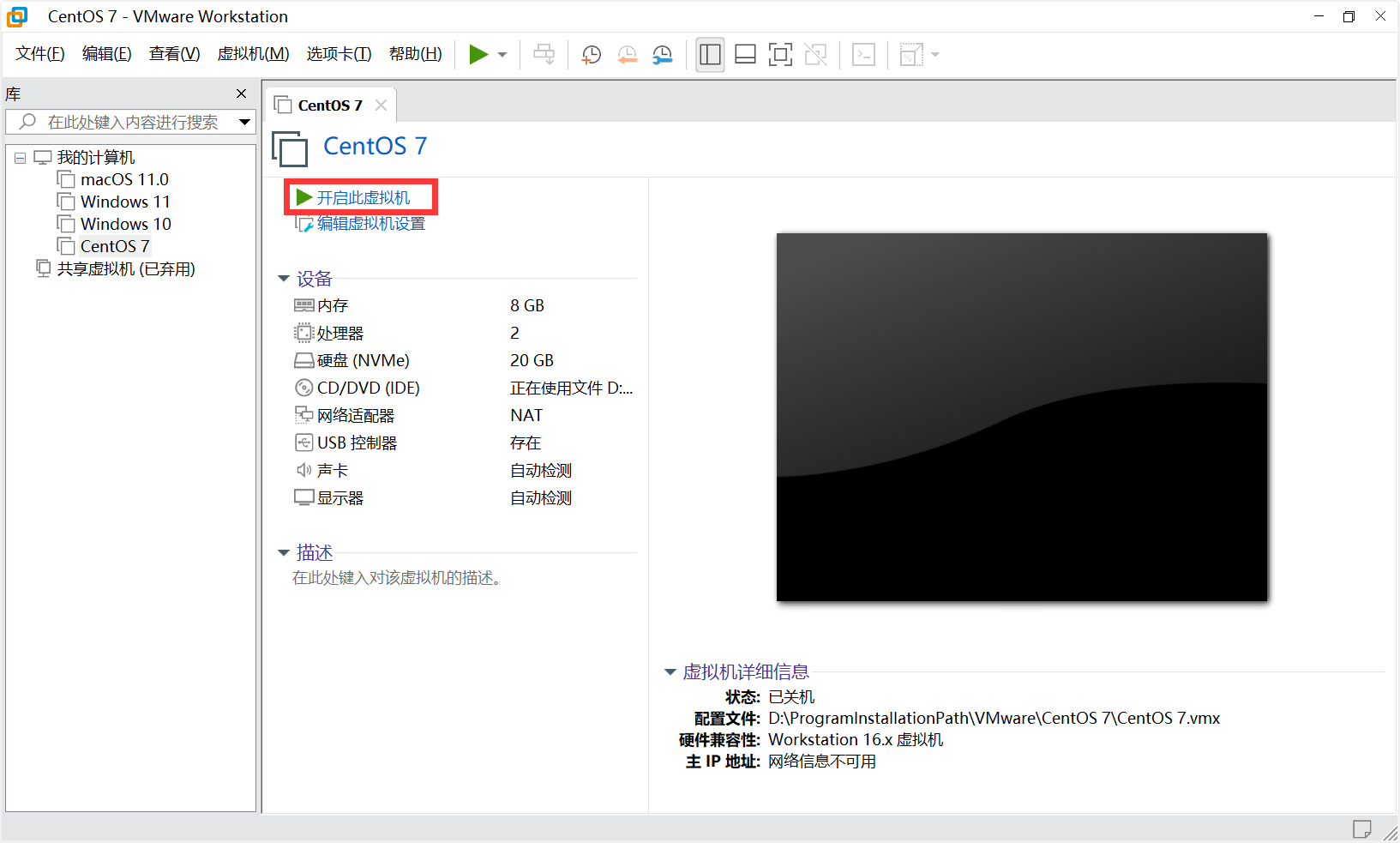Screen dimensions: 1400x843
Task: Show or hide the thumbnail bar
Action: 744,54
